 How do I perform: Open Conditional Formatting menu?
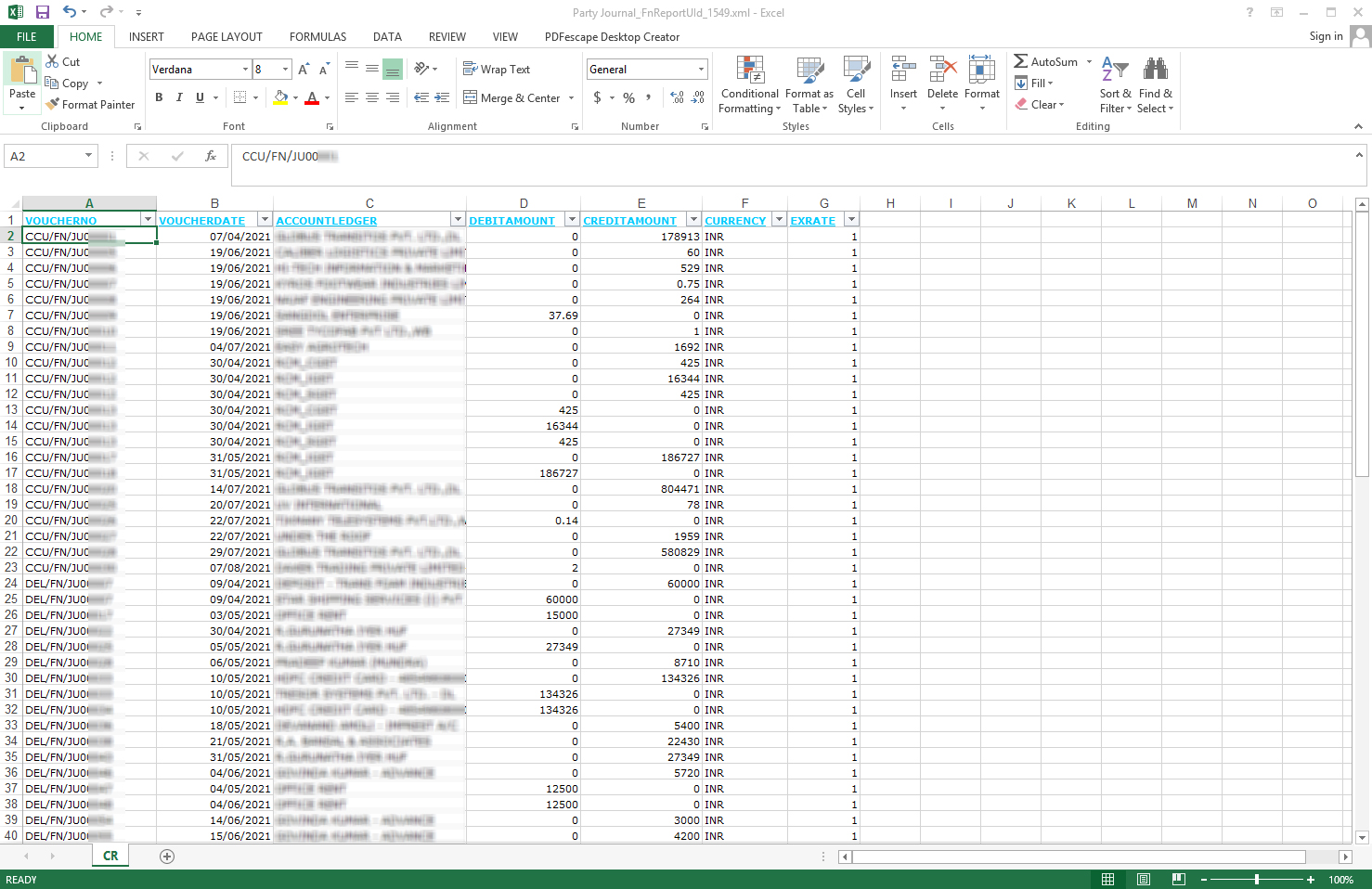[x=749, y=85]
